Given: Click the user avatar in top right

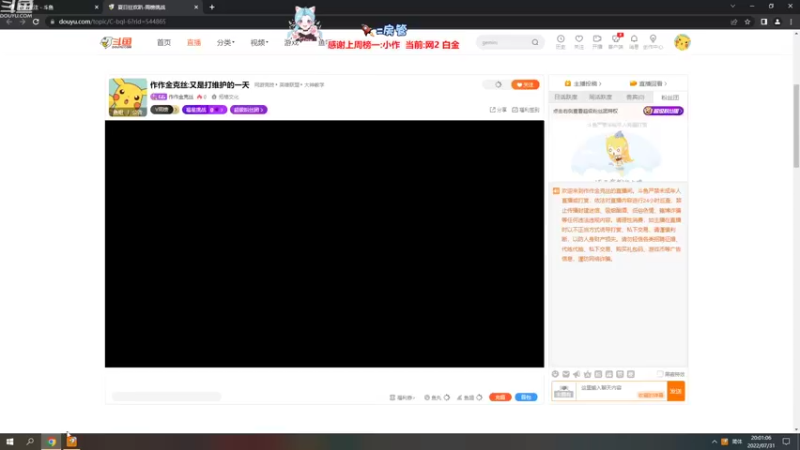Looking at the screenshot, I should coord(682,42).
